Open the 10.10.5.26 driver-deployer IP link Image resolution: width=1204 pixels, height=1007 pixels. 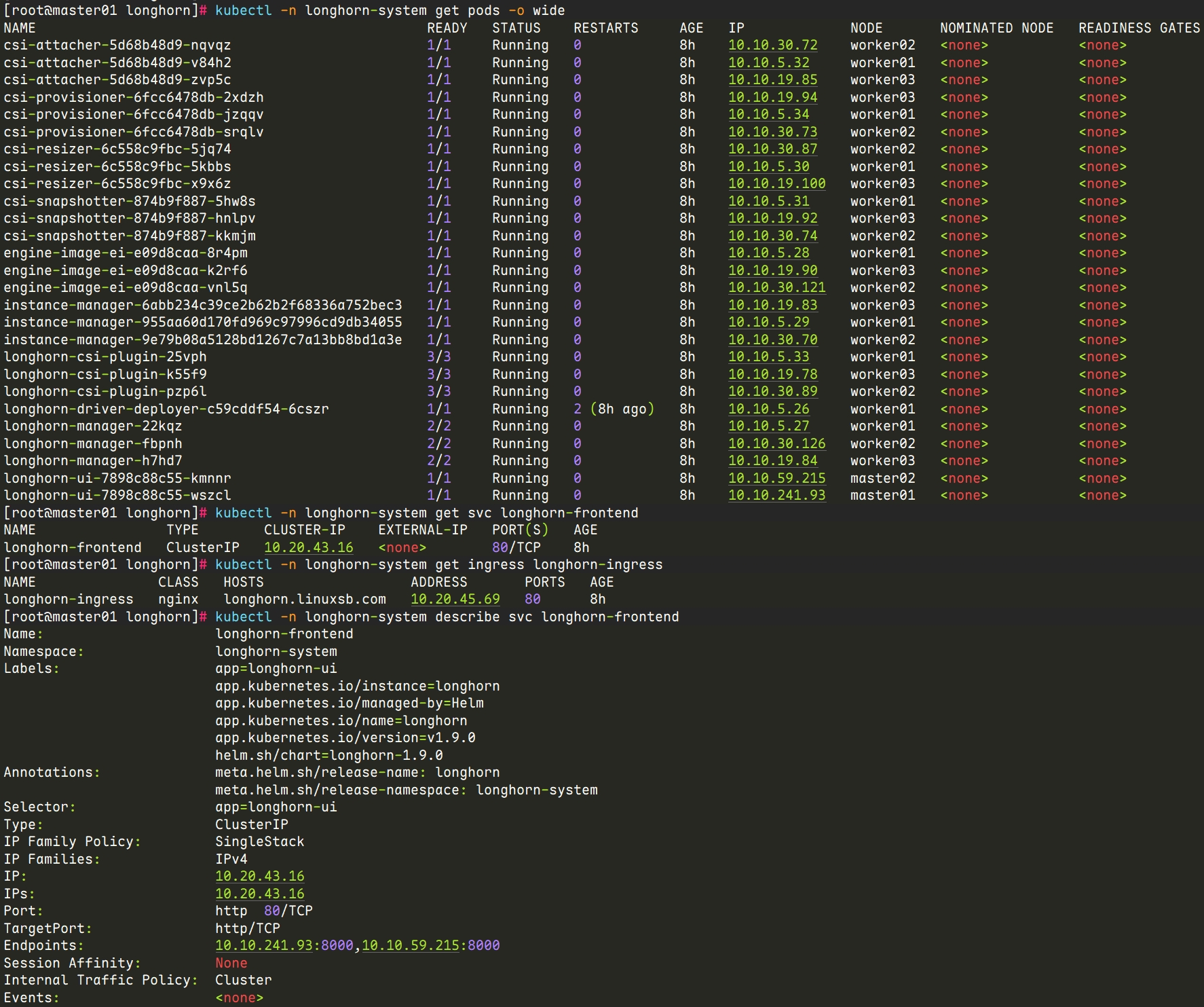click(768, 409)
